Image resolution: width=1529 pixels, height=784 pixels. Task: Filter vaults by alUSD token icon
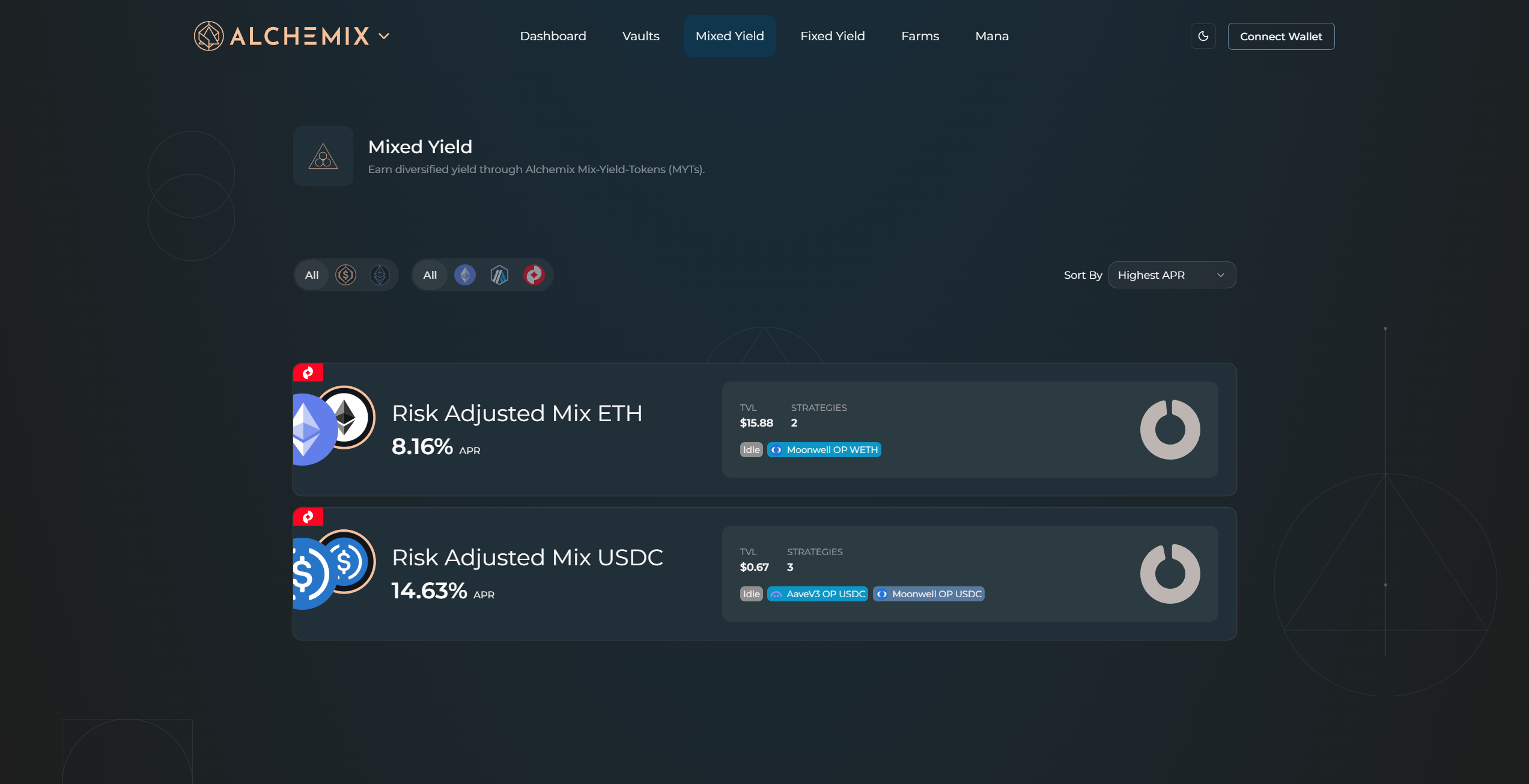click(x=345, y=275)
